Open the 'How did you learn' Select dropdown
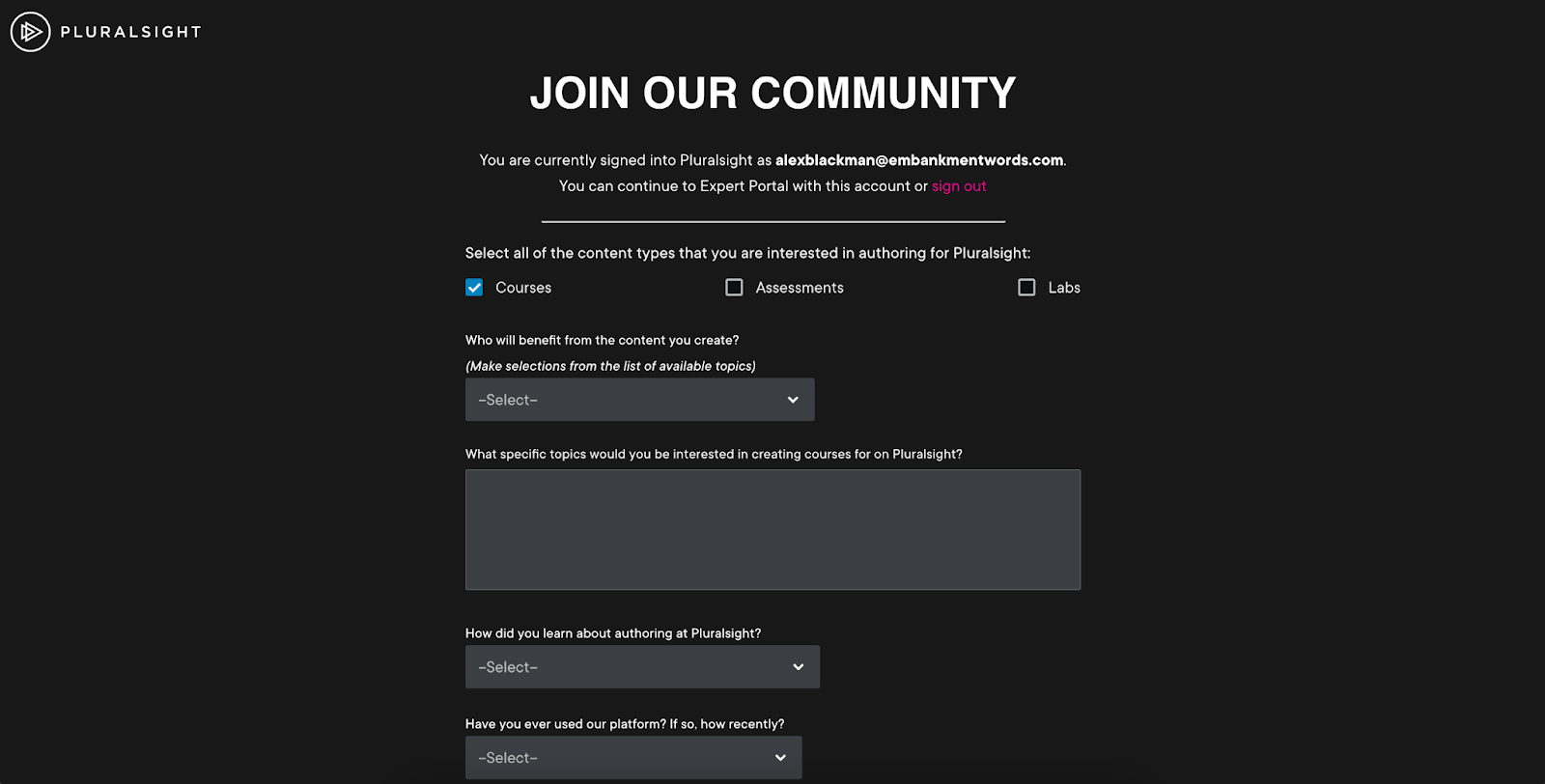 [642, 666]
